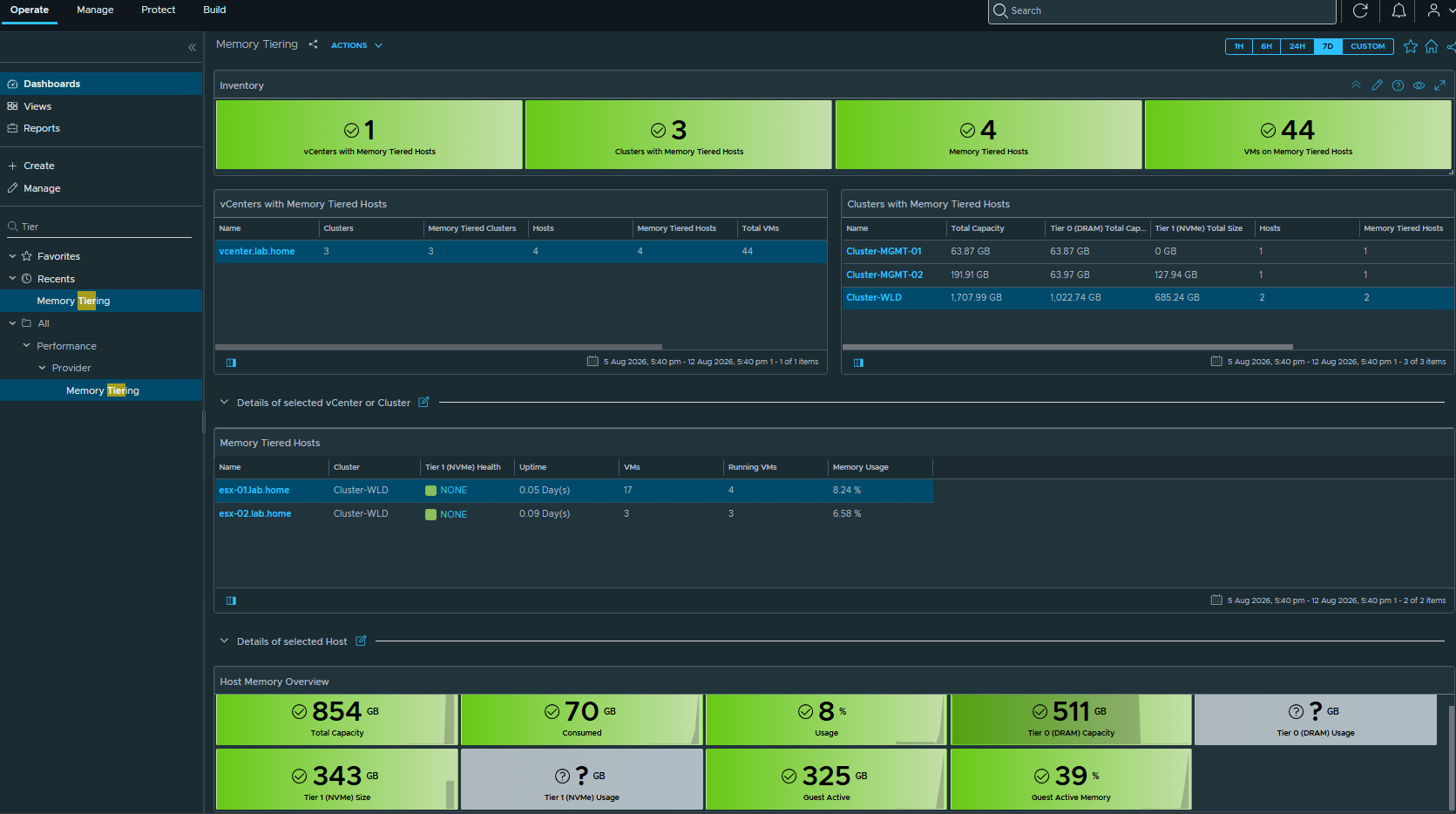Click the refresh icon in top bar
1456x814 pixels.
[1360, 10]
